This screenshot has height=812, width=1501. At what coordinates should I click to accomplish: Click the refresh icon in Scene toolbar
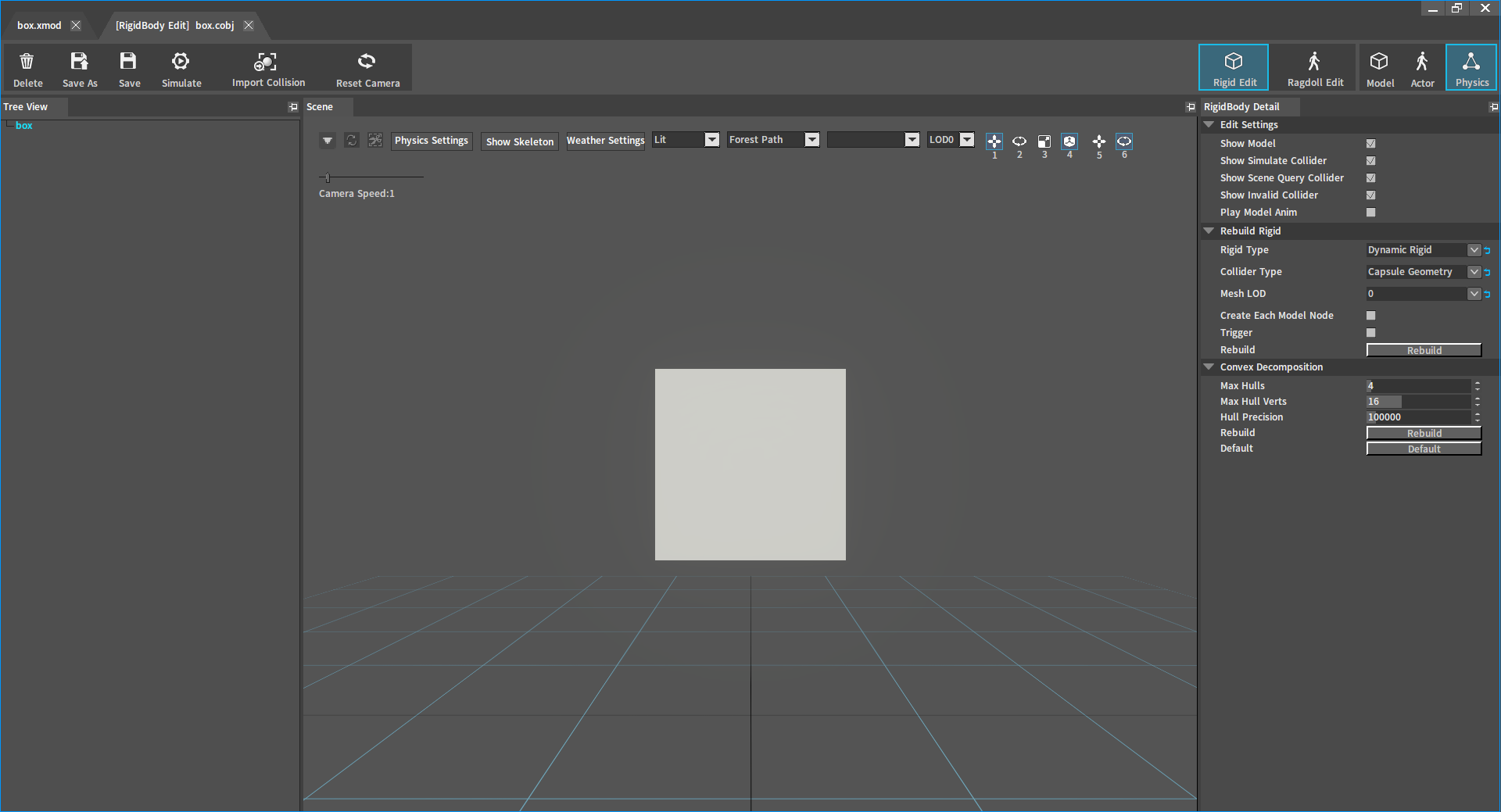352,140
